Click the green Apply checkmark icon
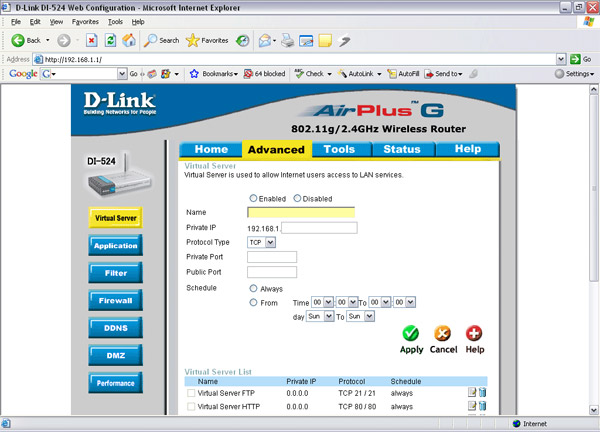Viewport: 600px width, 432px height. [x=411, y=334]
